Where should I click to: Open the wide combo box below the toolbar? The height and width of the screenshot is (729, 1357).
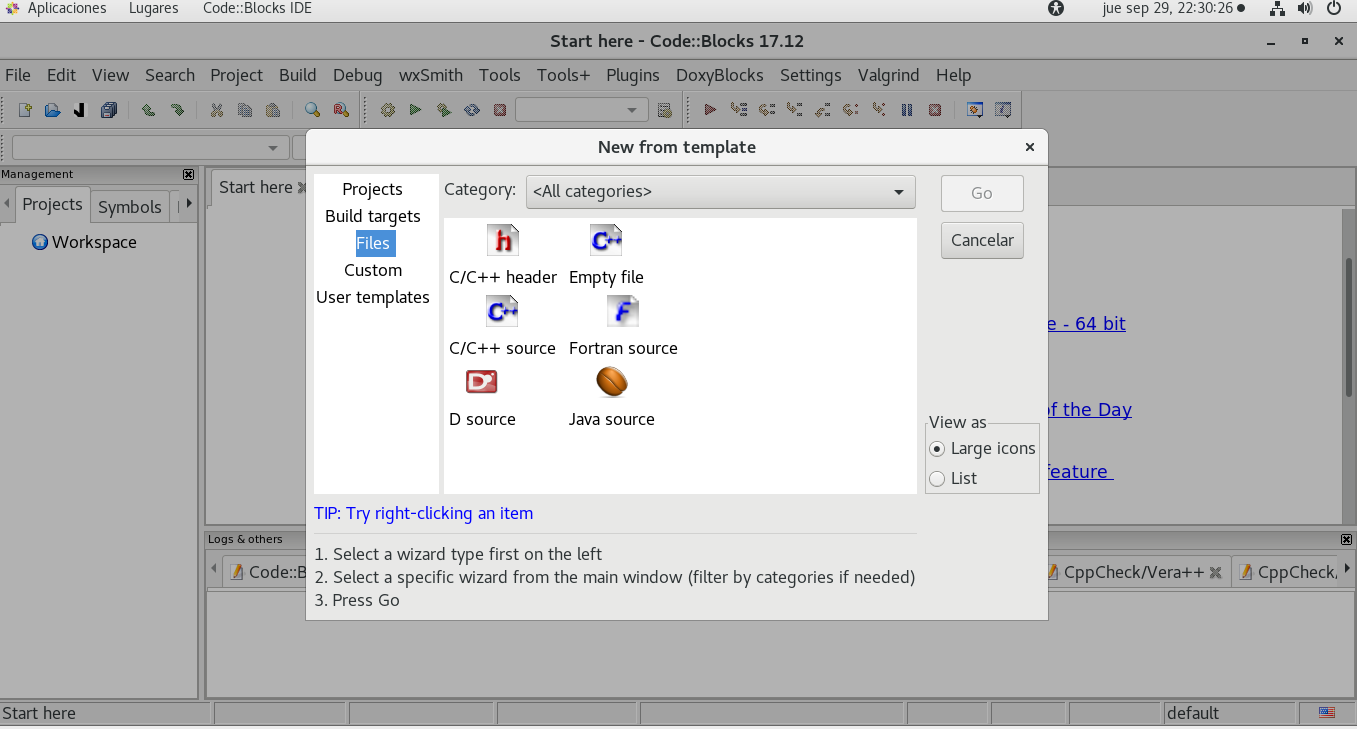pyautogui.click(x=150, y=148)
